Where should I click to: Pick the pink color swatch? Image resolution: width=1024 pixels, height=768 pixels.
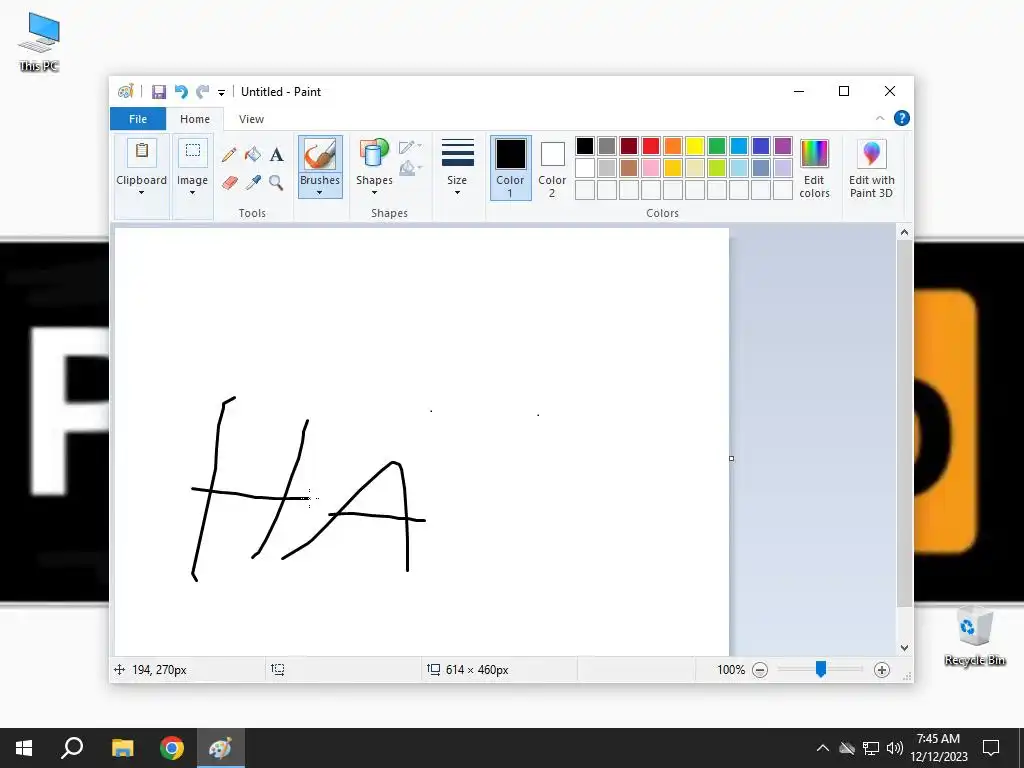650,168
